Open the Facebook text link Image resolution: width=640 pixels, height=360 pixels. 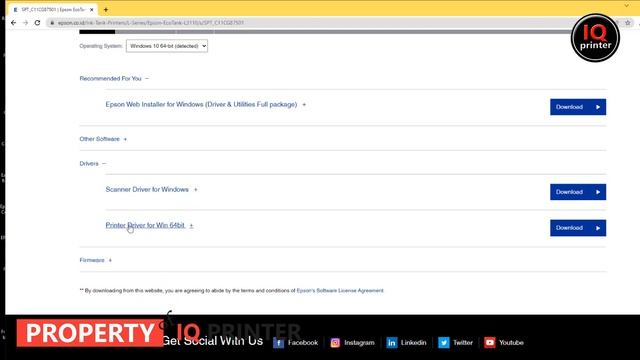coord(303,343)
